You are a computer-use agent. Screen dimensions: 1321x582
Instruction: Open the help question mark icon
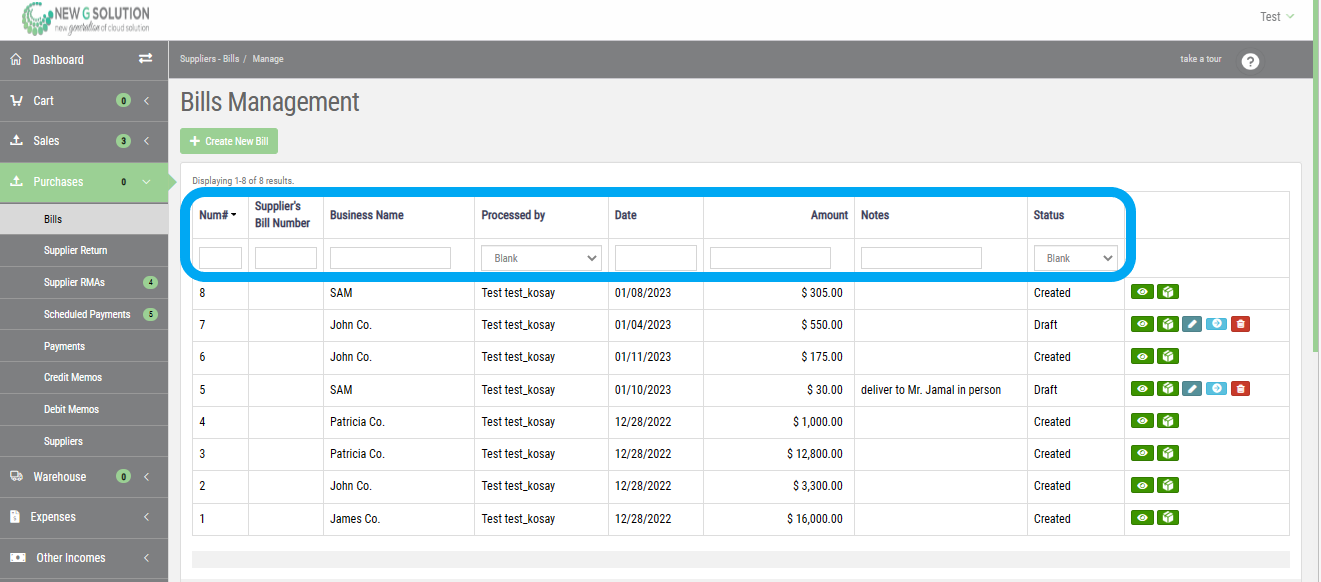pos(1250,61)
